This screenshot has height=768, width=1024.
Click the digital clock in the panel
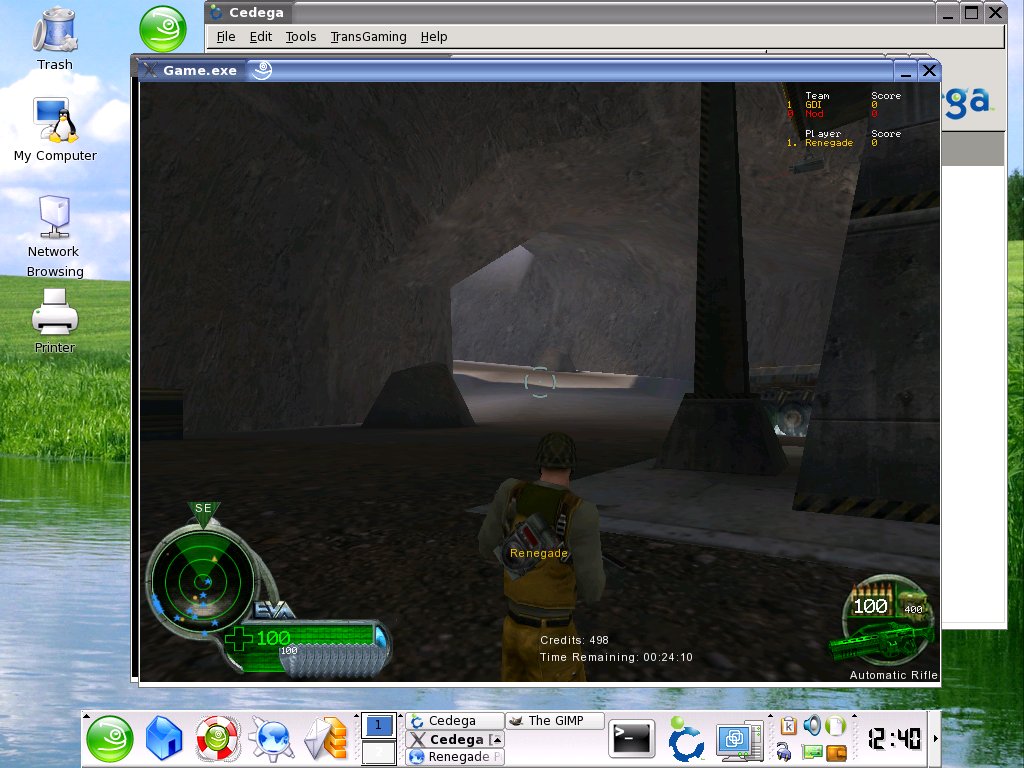[893, 739]
